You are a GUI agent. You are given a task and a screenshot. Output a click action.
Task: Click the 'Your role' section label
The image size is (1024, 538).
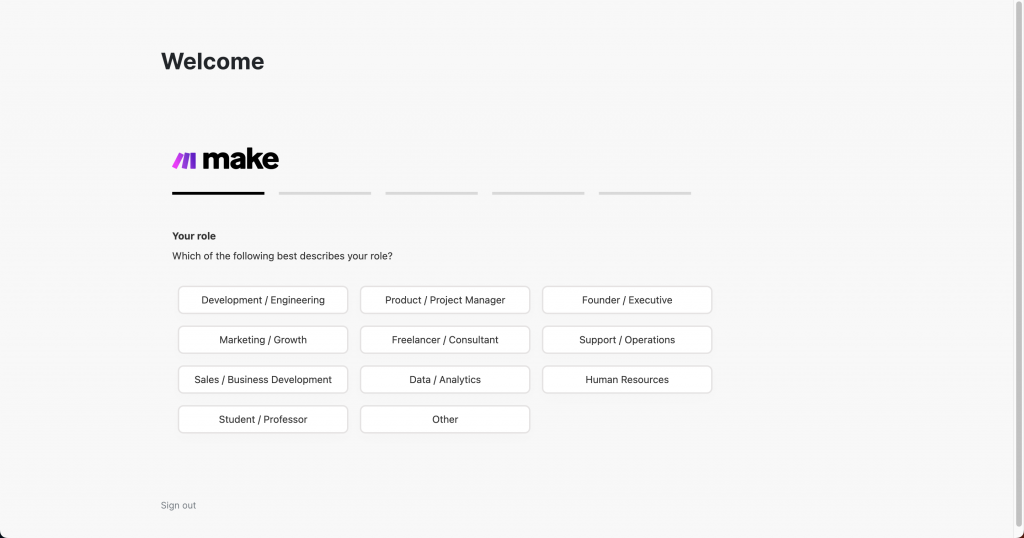coord(194,237)
